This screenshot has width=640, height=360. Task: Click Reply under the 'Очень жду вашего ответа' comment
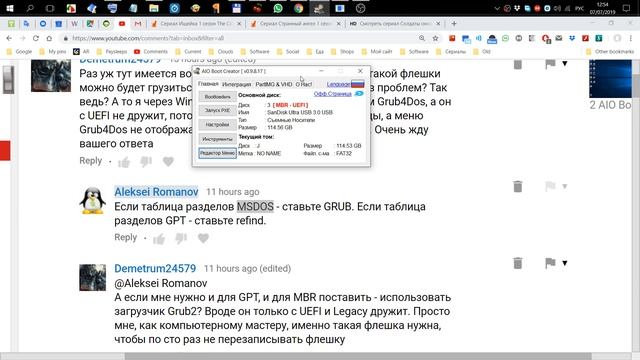91,160
